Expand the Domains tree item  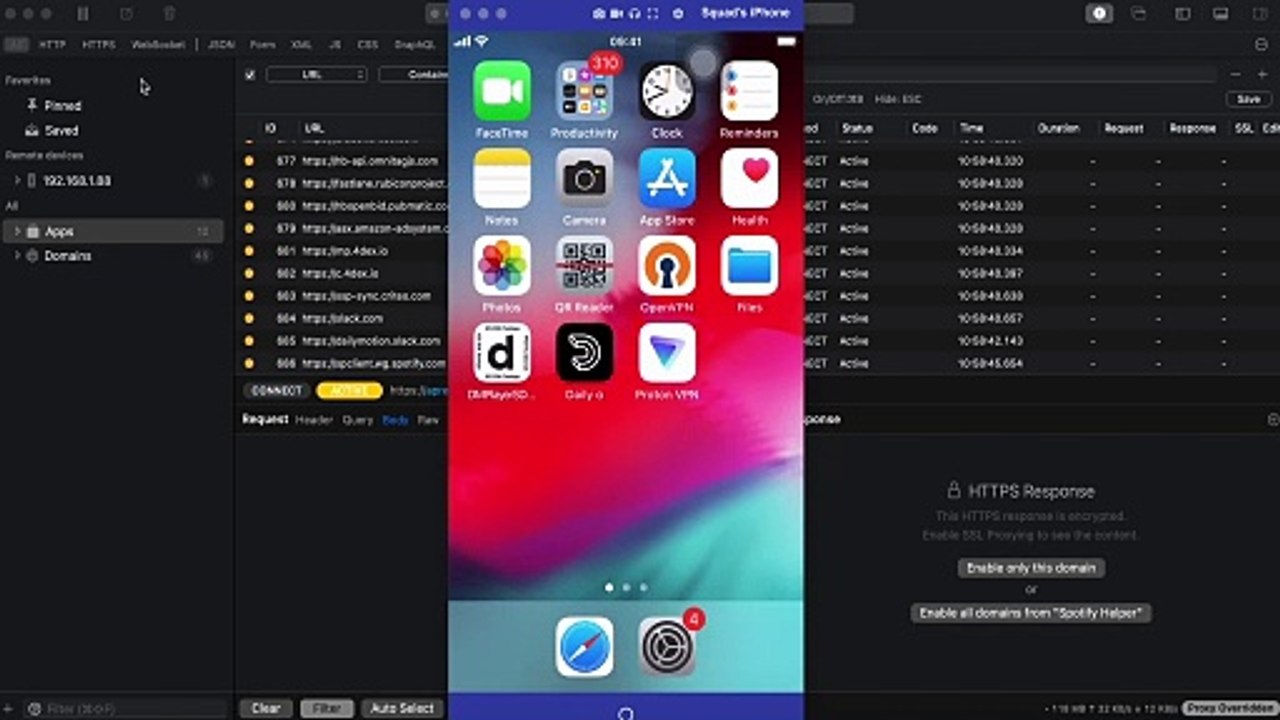[17, 256]
